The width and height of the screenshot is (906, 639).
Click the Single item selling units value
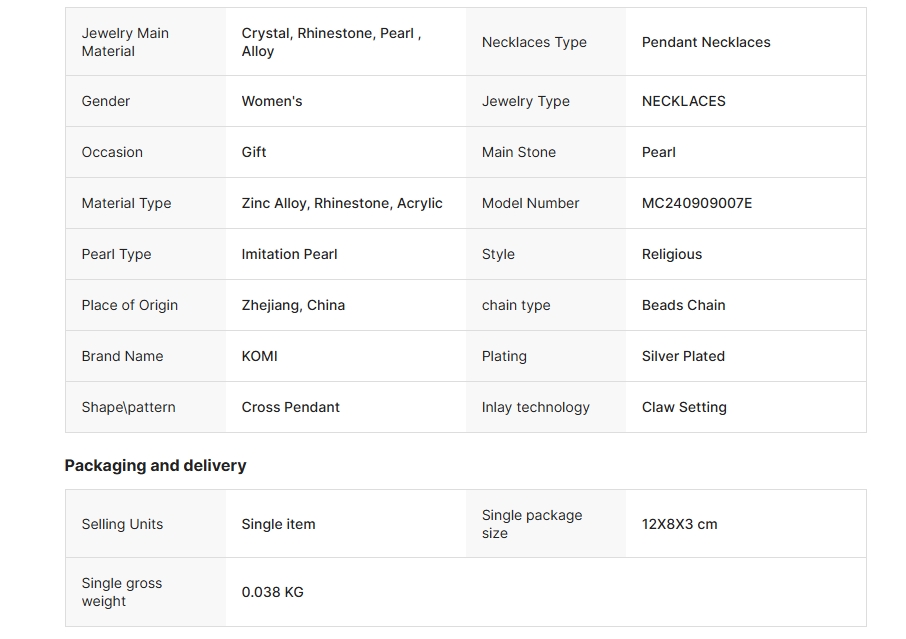(x=279, y=524)
